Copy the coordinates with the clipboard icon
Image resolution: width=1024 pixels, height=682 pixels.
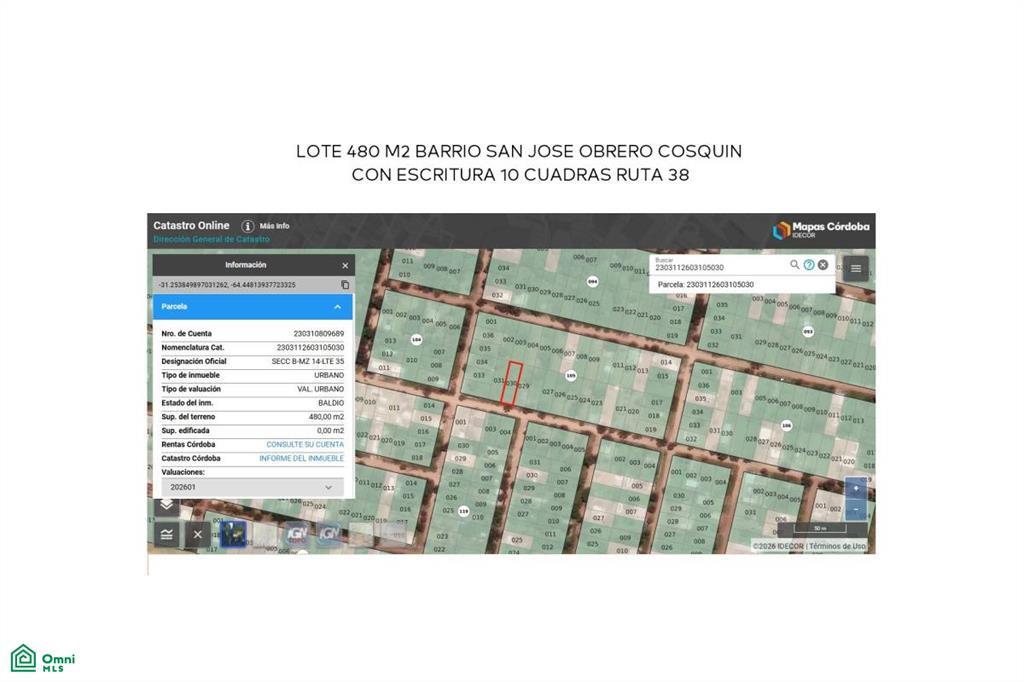[x=345, y=285]
